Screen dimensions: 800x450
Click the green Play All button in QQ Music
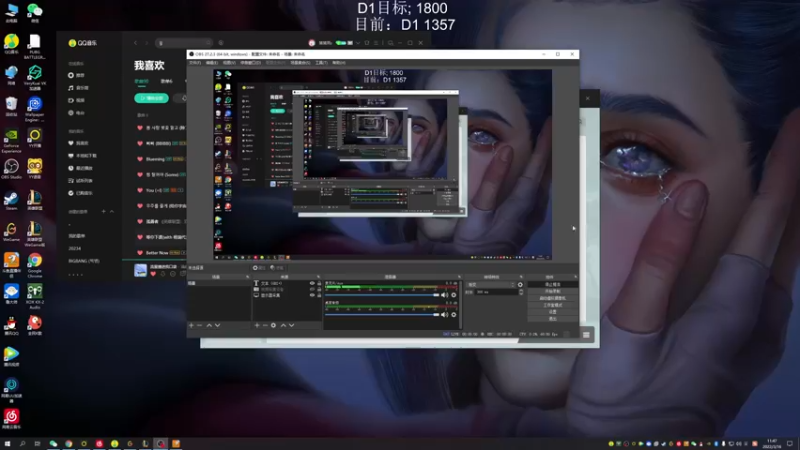[x=152, y=98]
